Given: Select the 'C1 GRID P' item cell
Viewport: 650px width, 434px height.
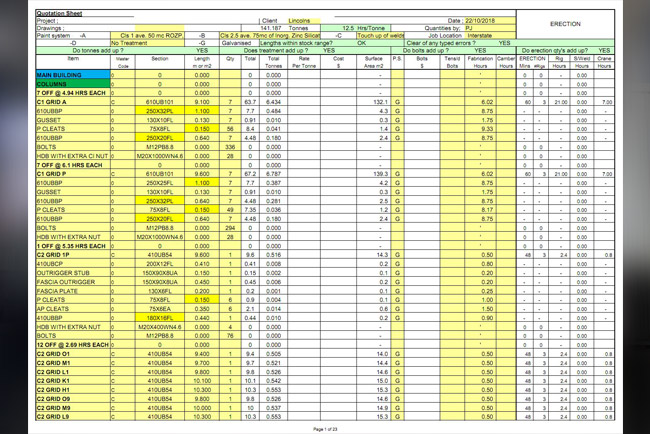Looking at the screenshot, I should [x=73, y=174].
